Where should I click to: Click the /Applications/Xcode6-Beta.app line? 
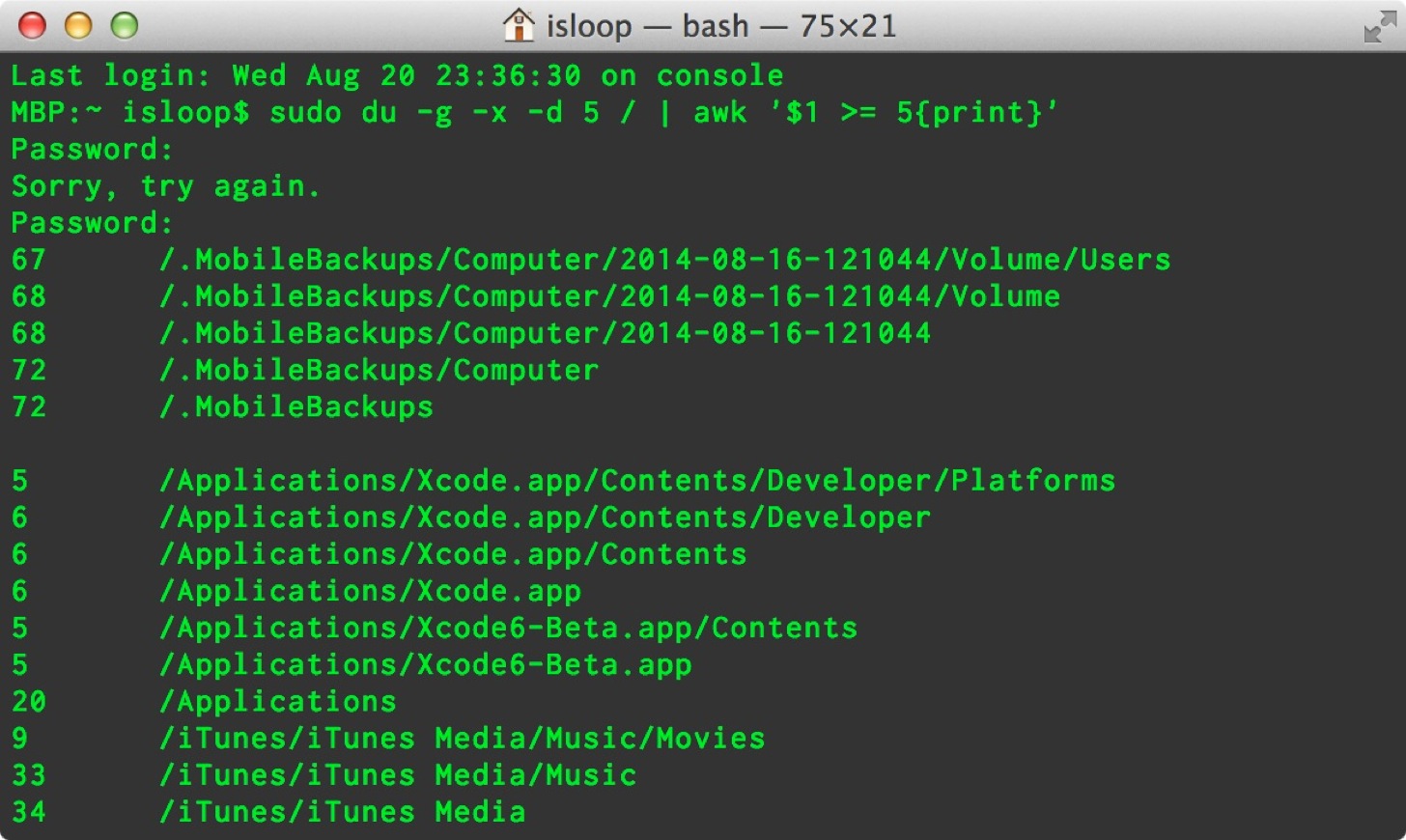click(x=351, y=664)
